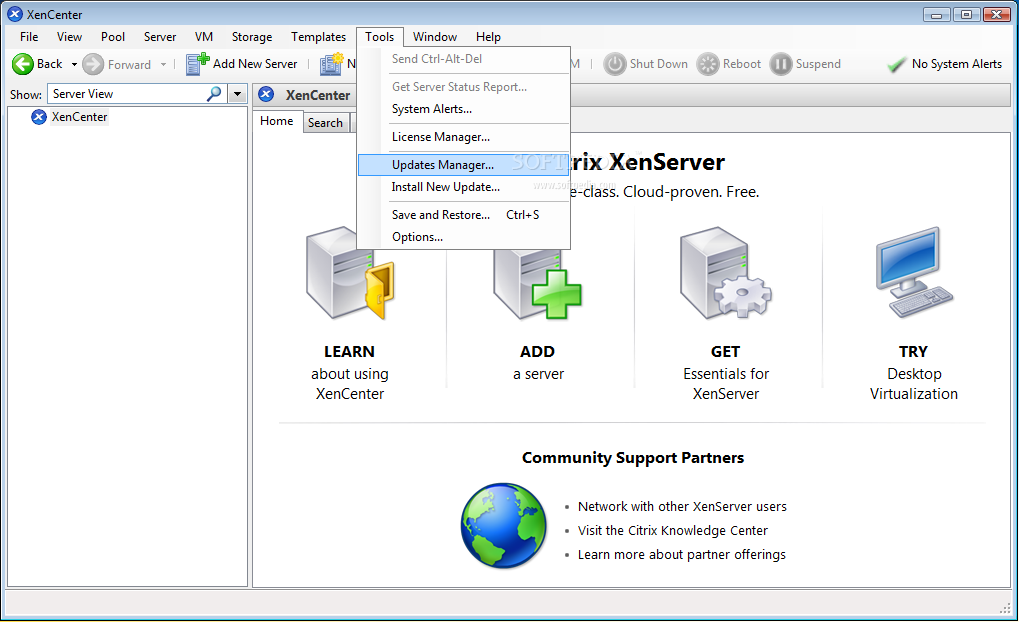Click the green checkmark system alerts icon

(897, 64)
